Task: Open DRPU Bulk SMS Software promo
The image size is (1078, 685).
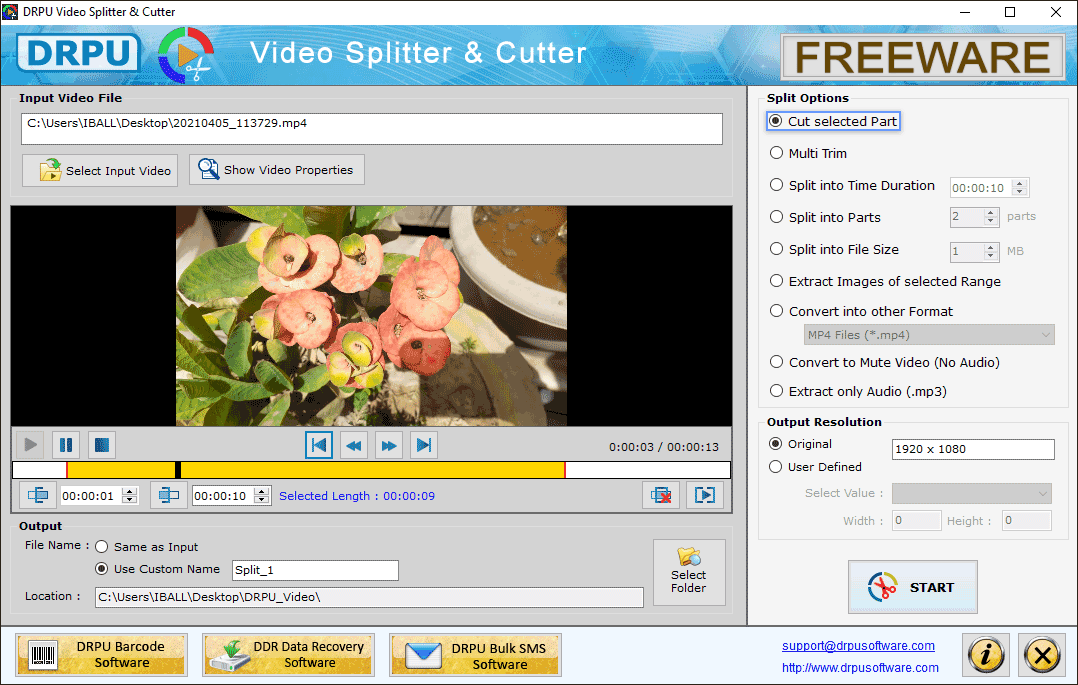Action: (476, 656)
